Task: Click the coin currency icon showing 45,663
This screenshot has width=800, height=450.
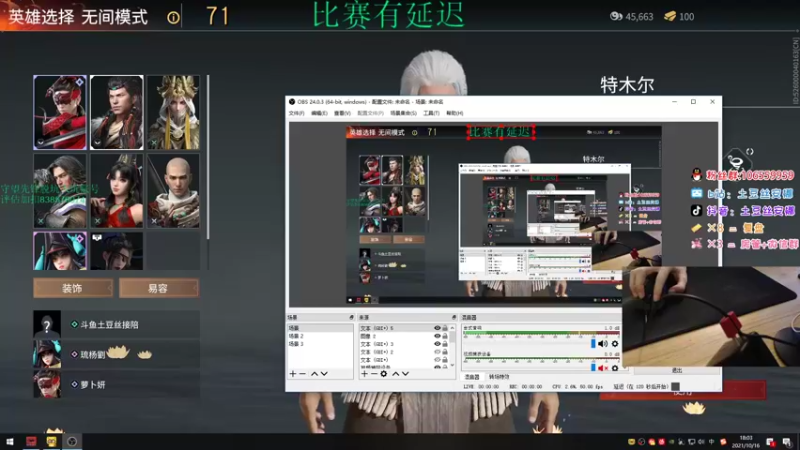Action: 616,16
